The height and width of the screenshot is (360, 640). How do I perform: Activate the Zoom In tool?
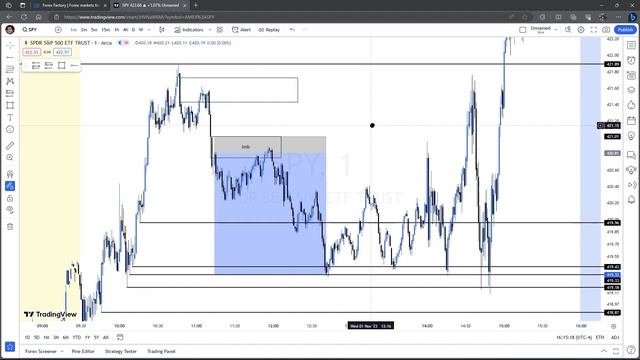(10, 158)
